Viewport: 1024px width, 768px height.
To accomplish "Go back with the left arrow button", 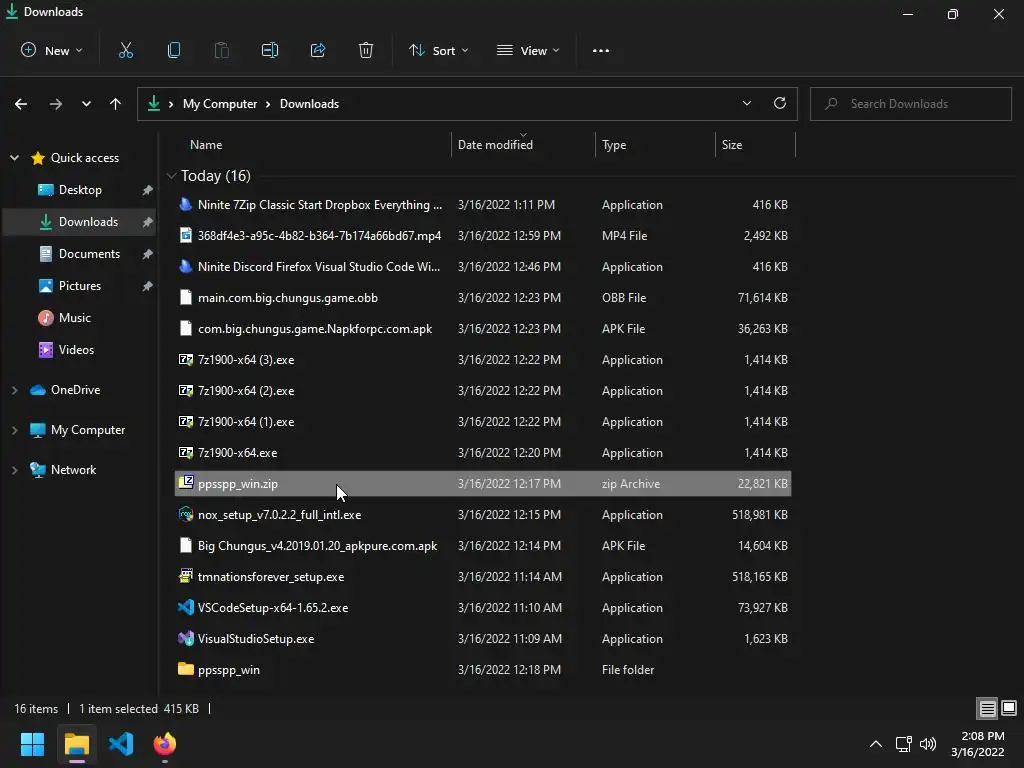I will [21, 104].
